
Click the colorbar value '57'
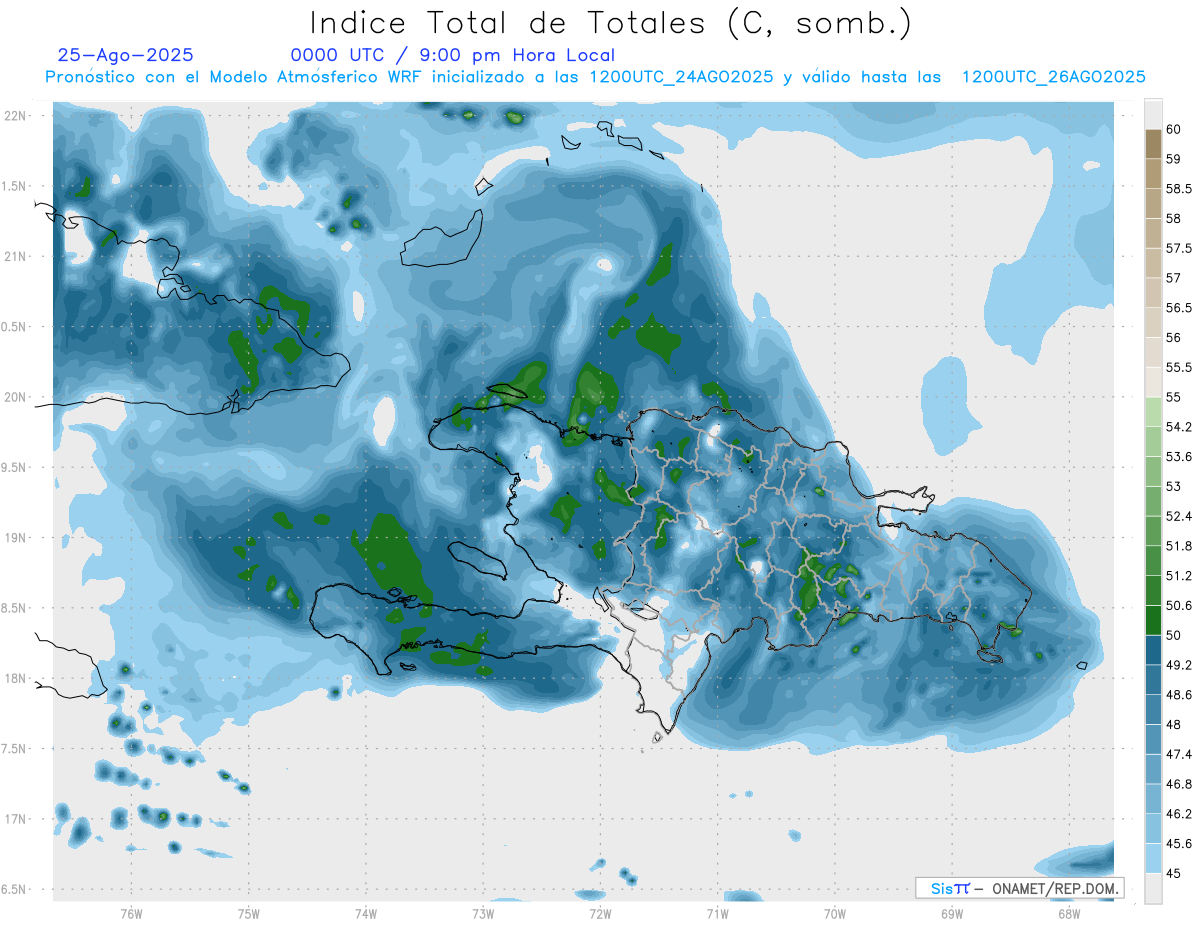1174,278
